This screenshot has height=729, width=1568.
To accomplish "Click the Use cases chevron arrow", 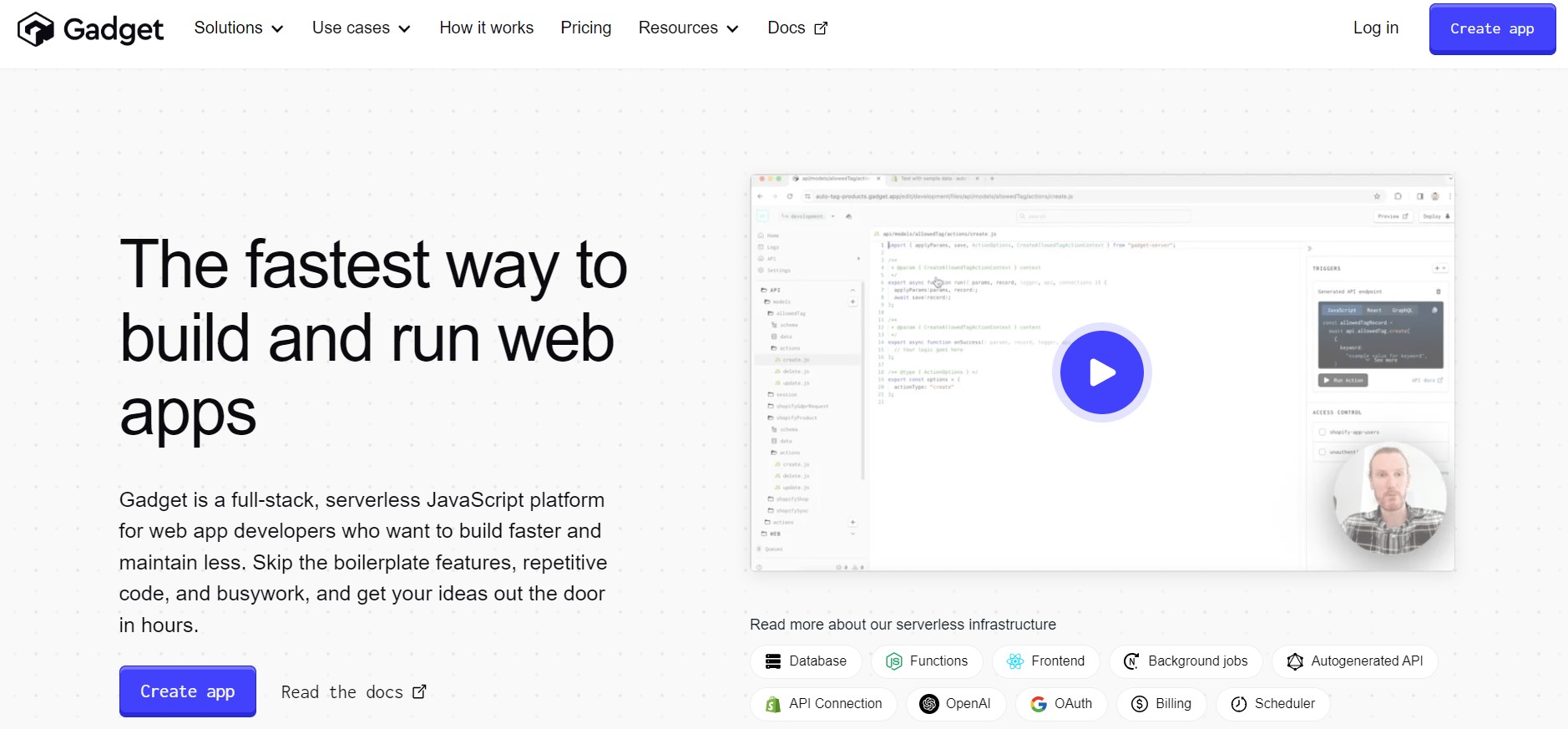I will click(x=404, y=29).
